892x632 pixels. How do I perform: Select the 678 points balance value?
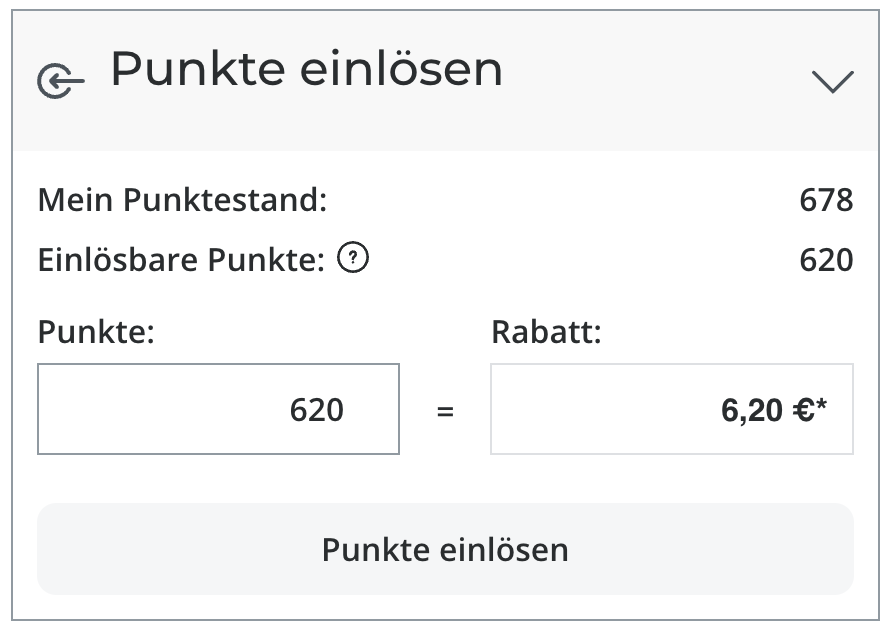[x=826, y=200]
